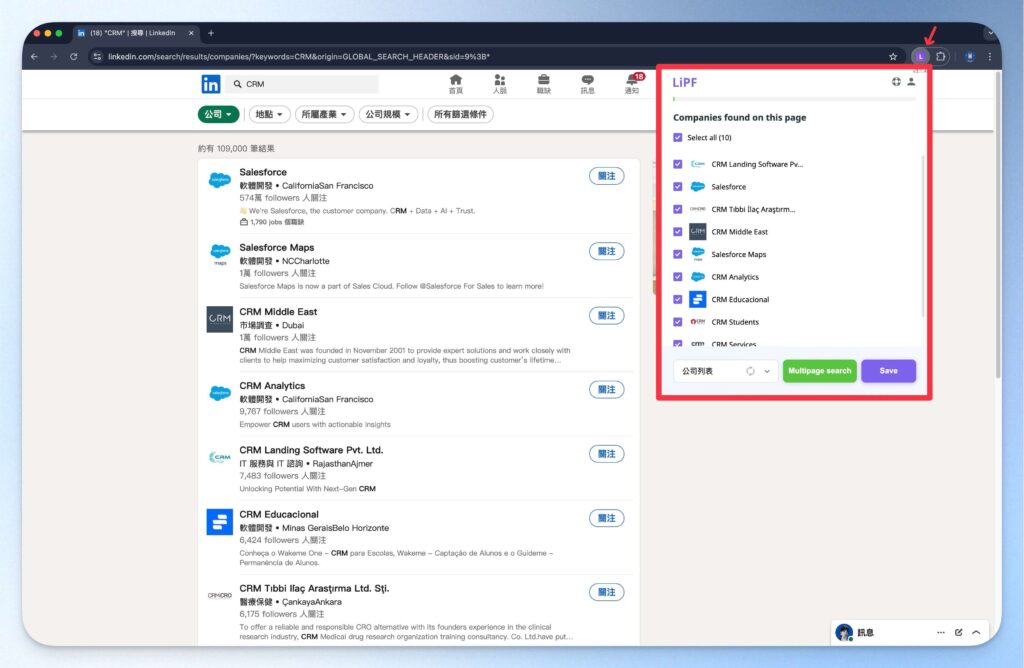Uncheck CRM Middle East in LiPF list
The width and height of the screenshot is (1024, 668).
678,232
